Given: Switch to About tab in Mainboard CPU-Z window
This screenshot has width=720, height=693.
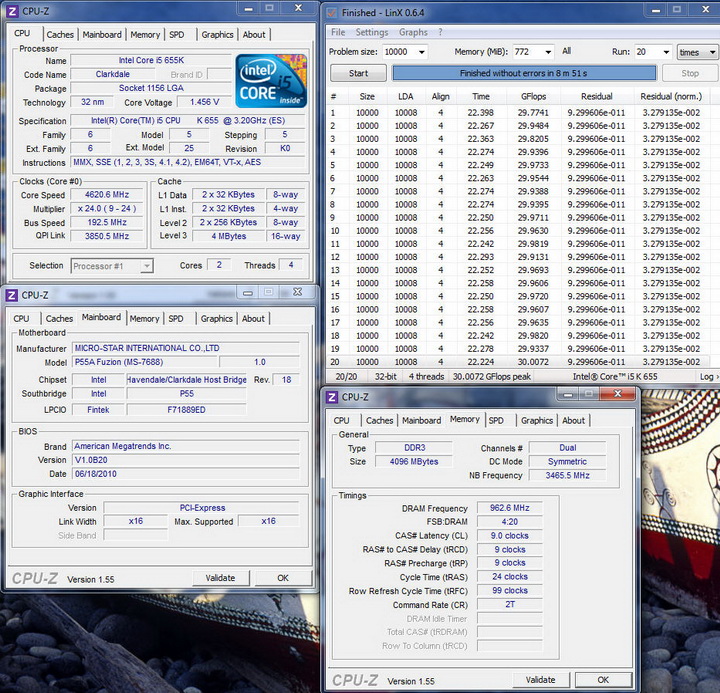Looking at the screenshot, I should 253,318.
